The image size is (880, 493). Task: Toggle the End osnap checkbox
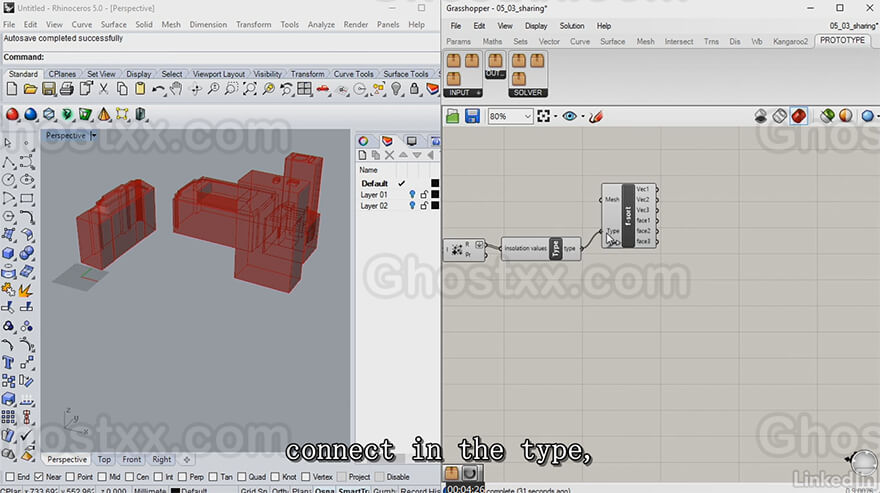[10, 477]
